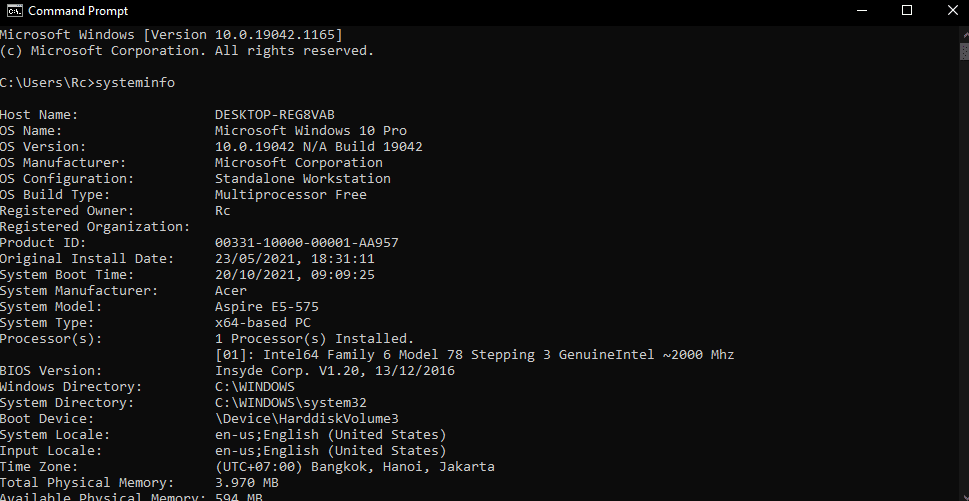This screenshot has height=501, width=969.
Task: Click the typed systeminfo command text
Action: (x=135, y=82)
